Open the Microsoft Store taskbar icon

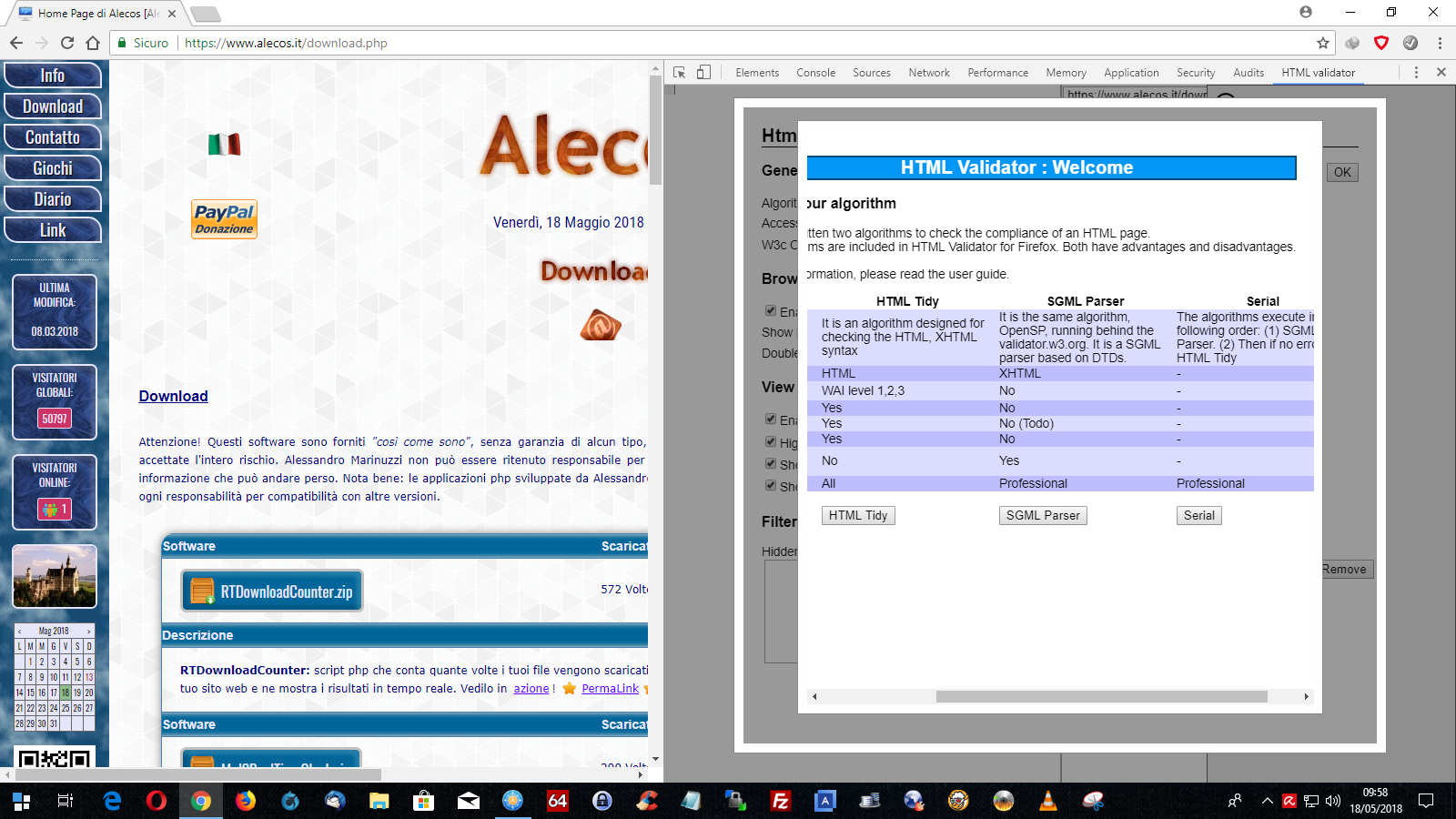(x=423, y=801)
